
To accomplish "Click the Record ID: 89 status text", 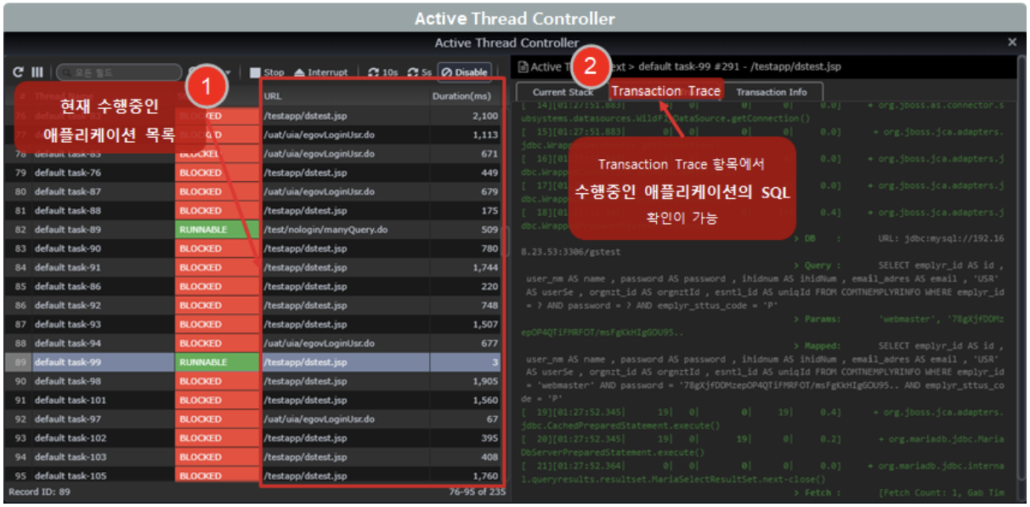I will coord(39,491).
